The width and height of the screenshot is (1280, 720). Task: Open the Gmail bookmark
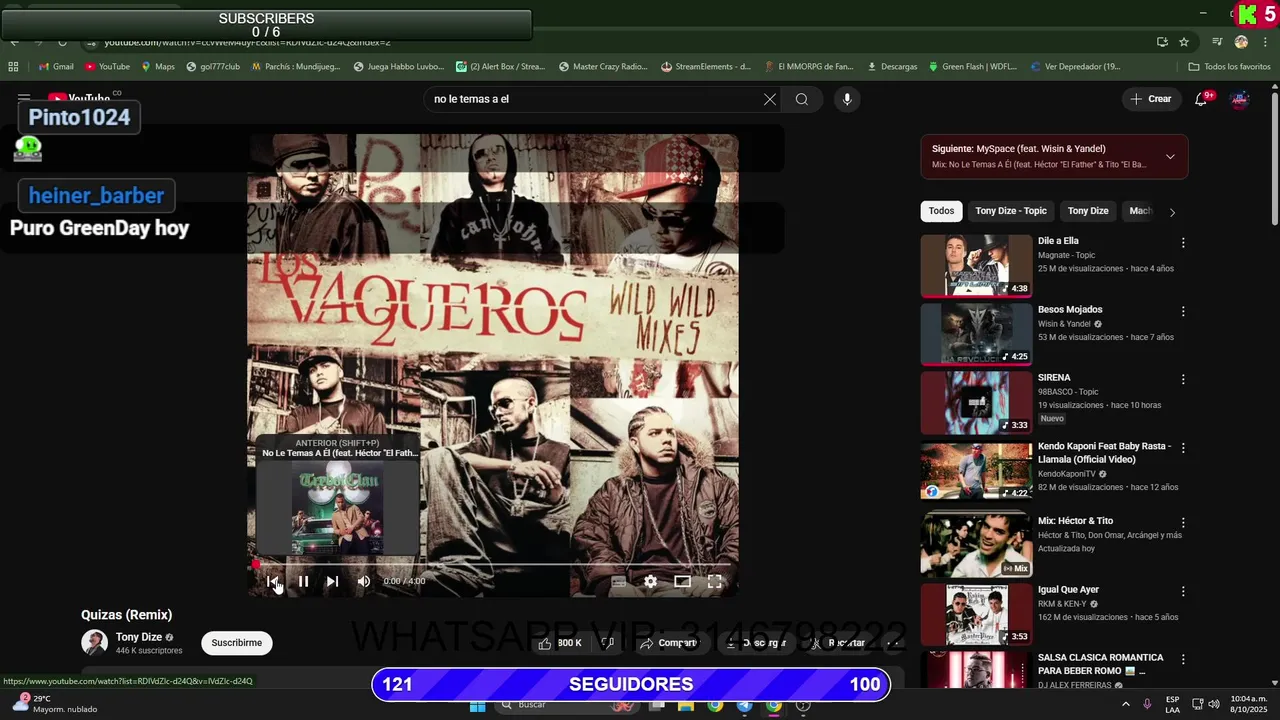pyautogui.click(x=55, y=67)
